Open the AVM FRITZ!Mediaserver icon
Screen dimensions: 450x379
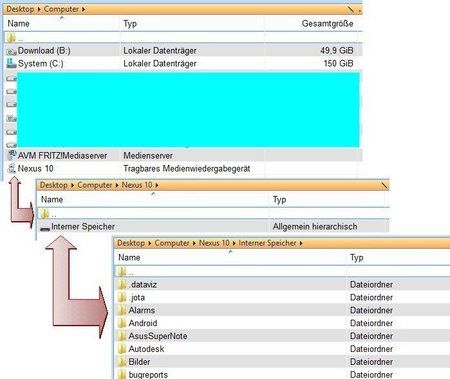click(x=12, y=155)
